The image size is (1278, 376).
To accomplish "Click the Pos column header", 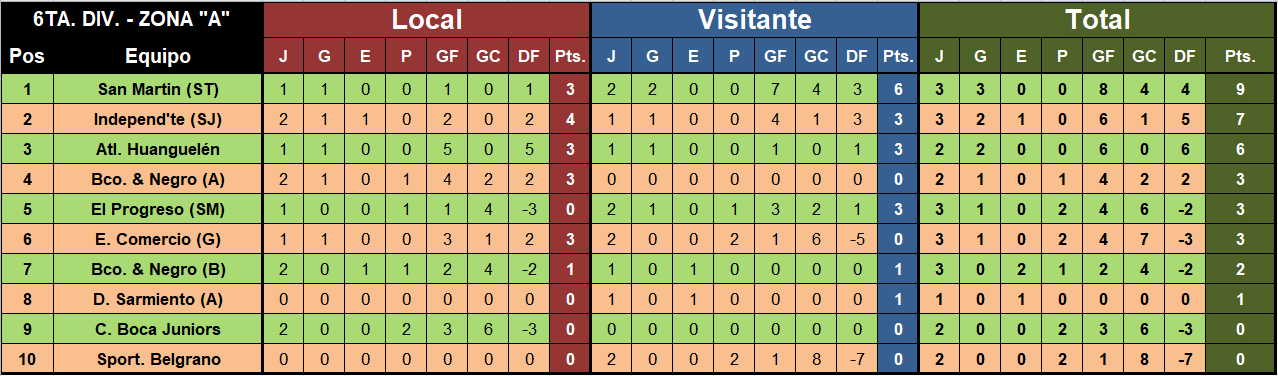I will click(27, 57).
